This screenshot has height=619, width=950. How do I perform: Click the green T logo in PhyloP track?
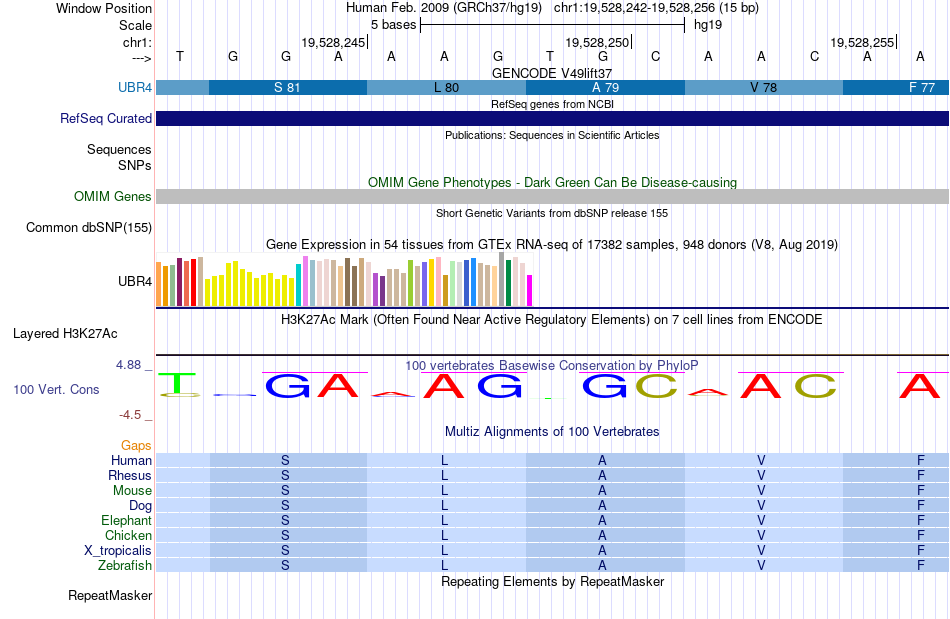coord(179,385)
